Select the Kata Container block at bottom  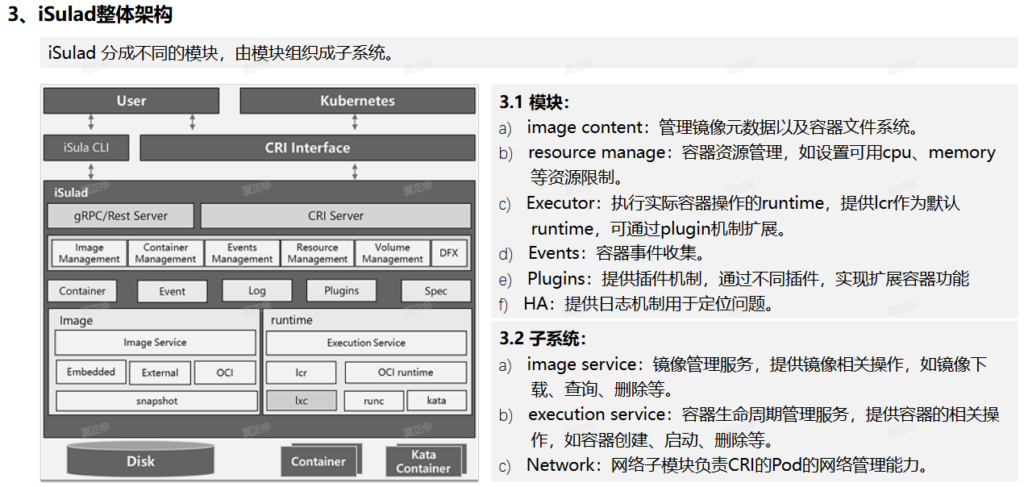click(x=423, y=461)
